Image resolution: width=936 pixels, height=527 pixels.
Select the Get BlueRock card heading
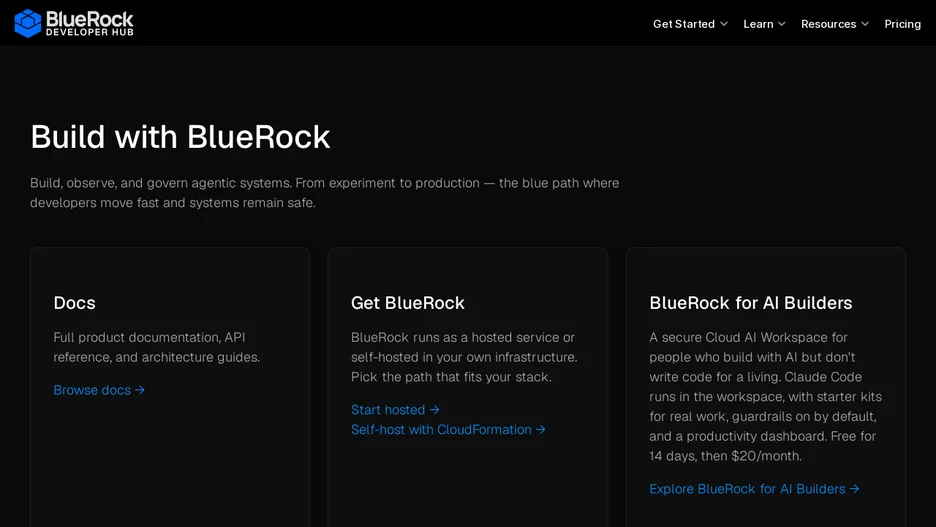pyautogui.click(x=408, y=303)
